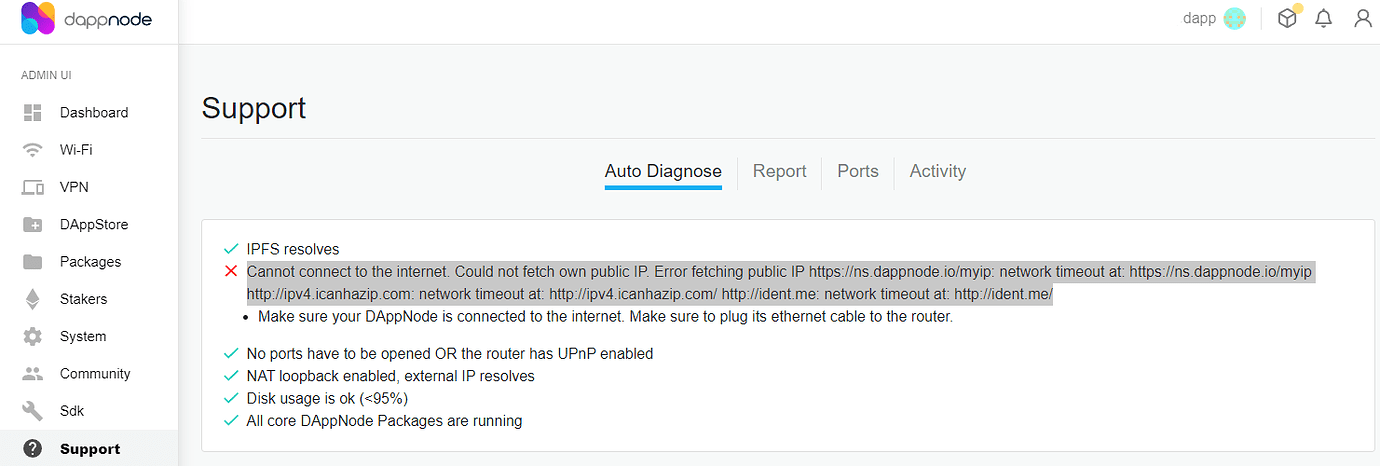The image size is (1380, 466).
Task: Open the Sdk wrench icon
Action: (33, 411)
